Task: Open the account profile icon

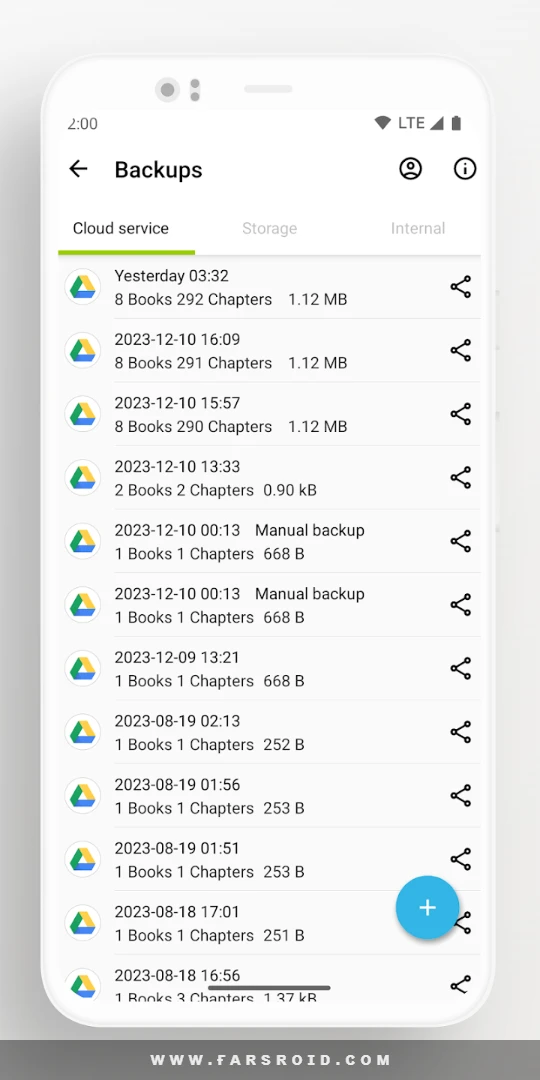Action: 411,169
